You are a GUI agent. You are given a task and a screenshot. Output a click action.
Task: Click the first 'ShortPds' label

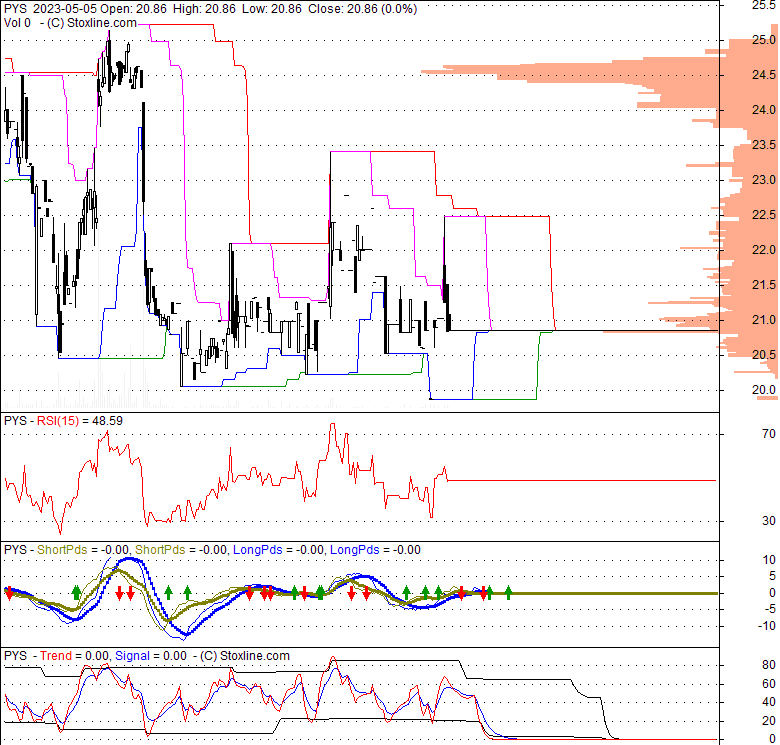[62, 550]
